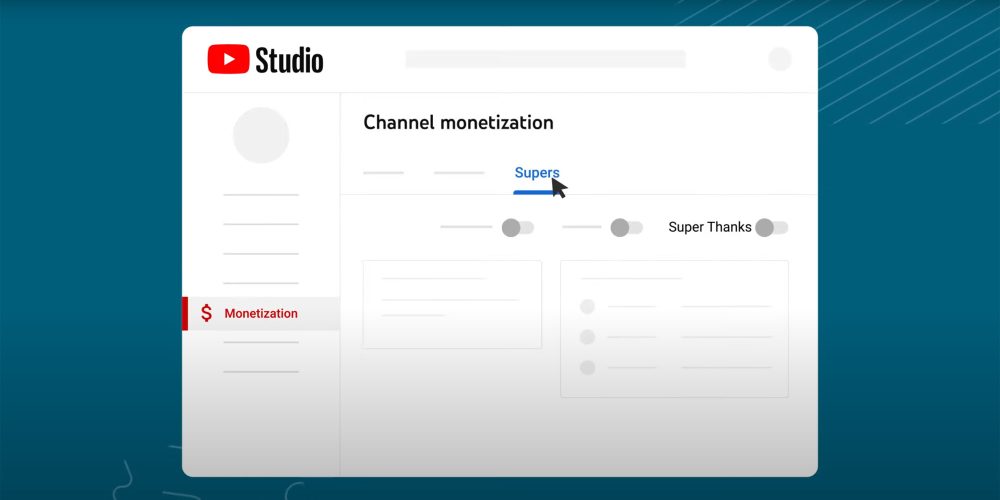1000x500 pixels.
Task: Select the first placeholder tab under Channel monetization
Action: 383,173
